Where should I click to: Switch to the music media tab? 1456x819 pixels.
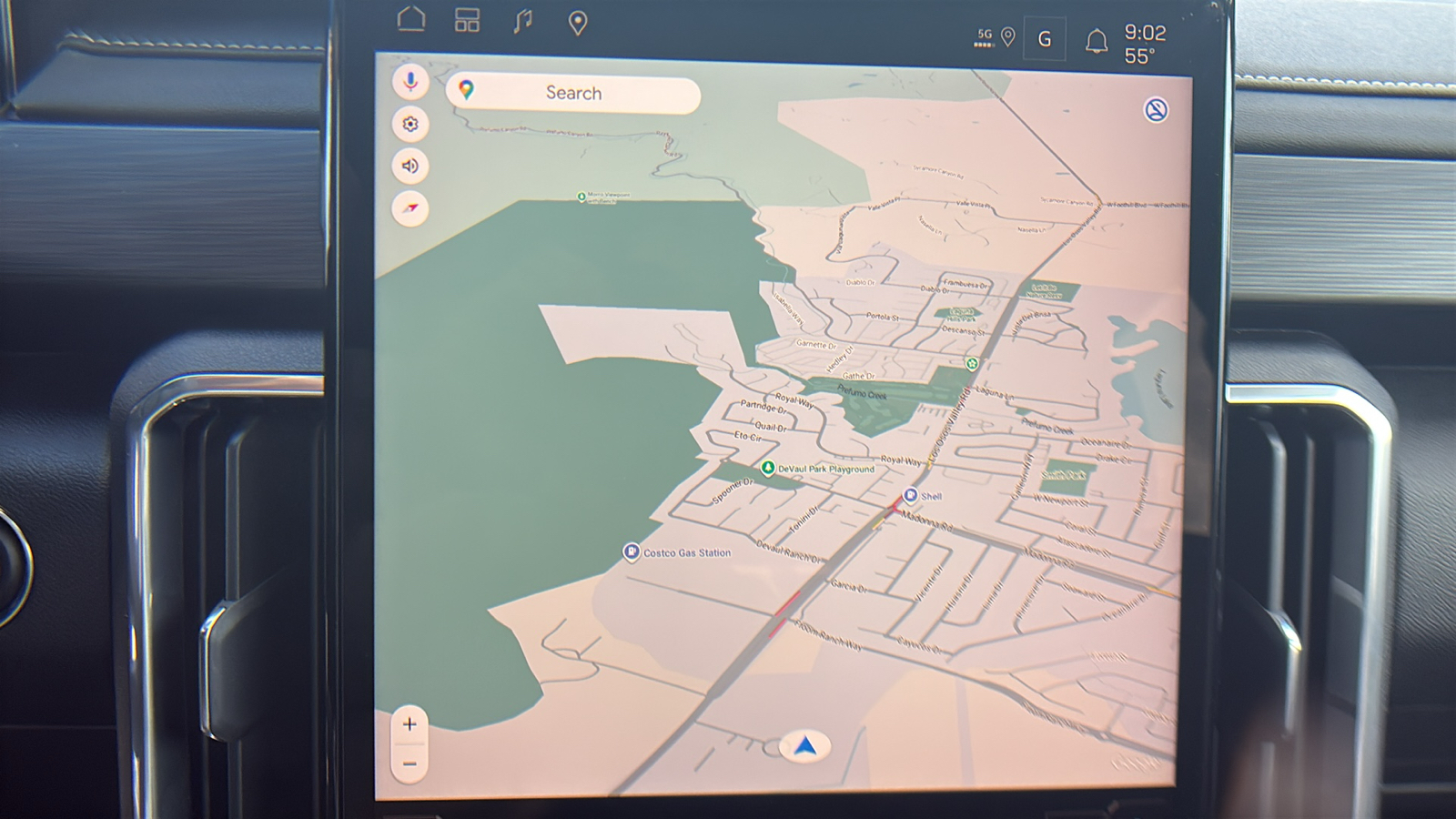522,21
